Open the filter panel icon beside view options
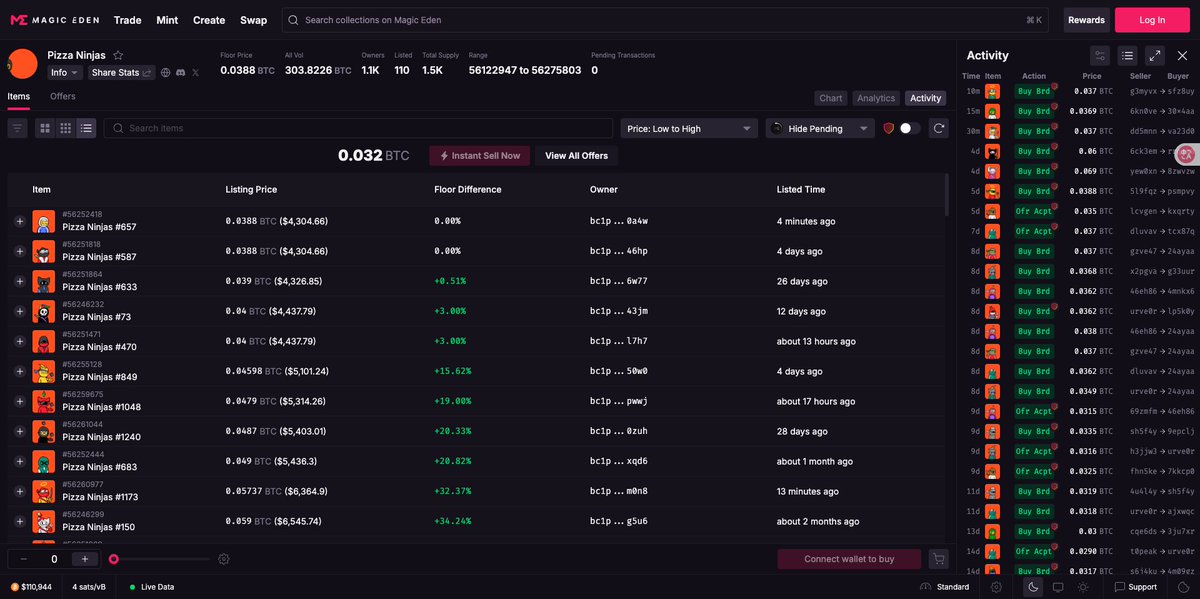 tap(17, 128)
